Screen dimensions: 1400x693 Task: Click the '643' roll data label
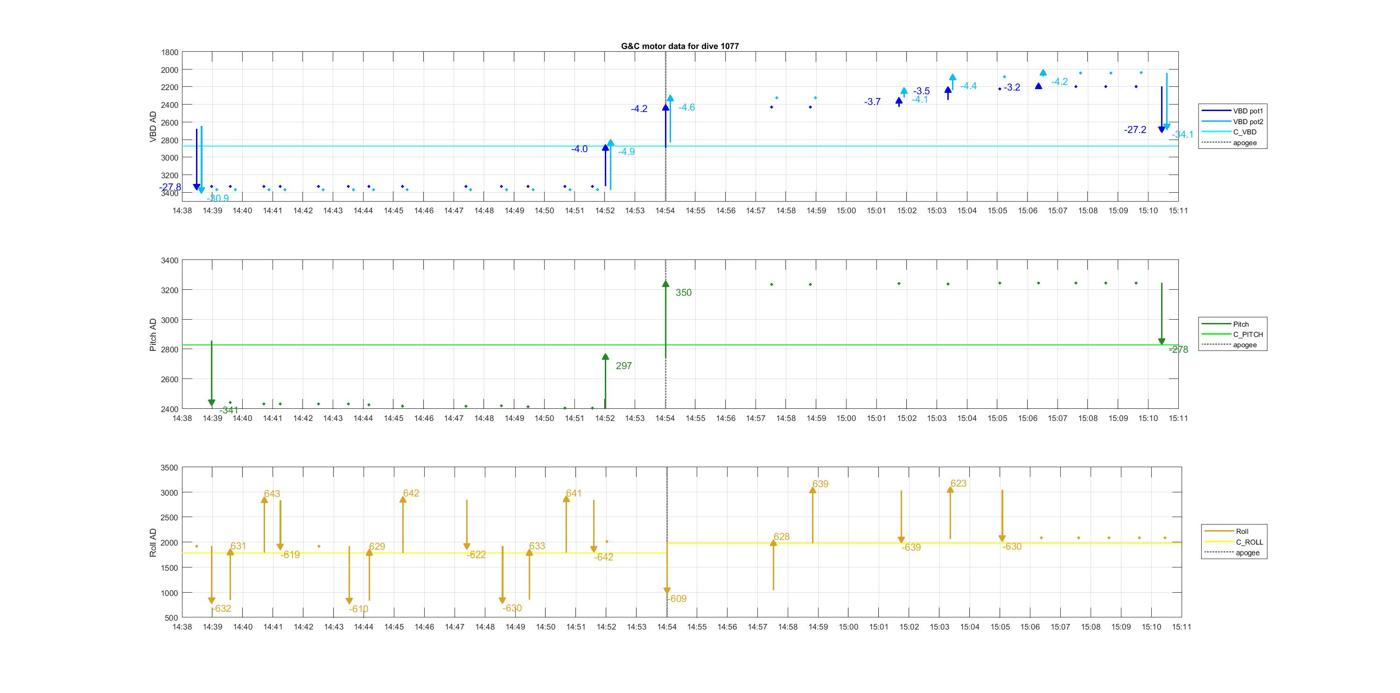pos(272,494)
